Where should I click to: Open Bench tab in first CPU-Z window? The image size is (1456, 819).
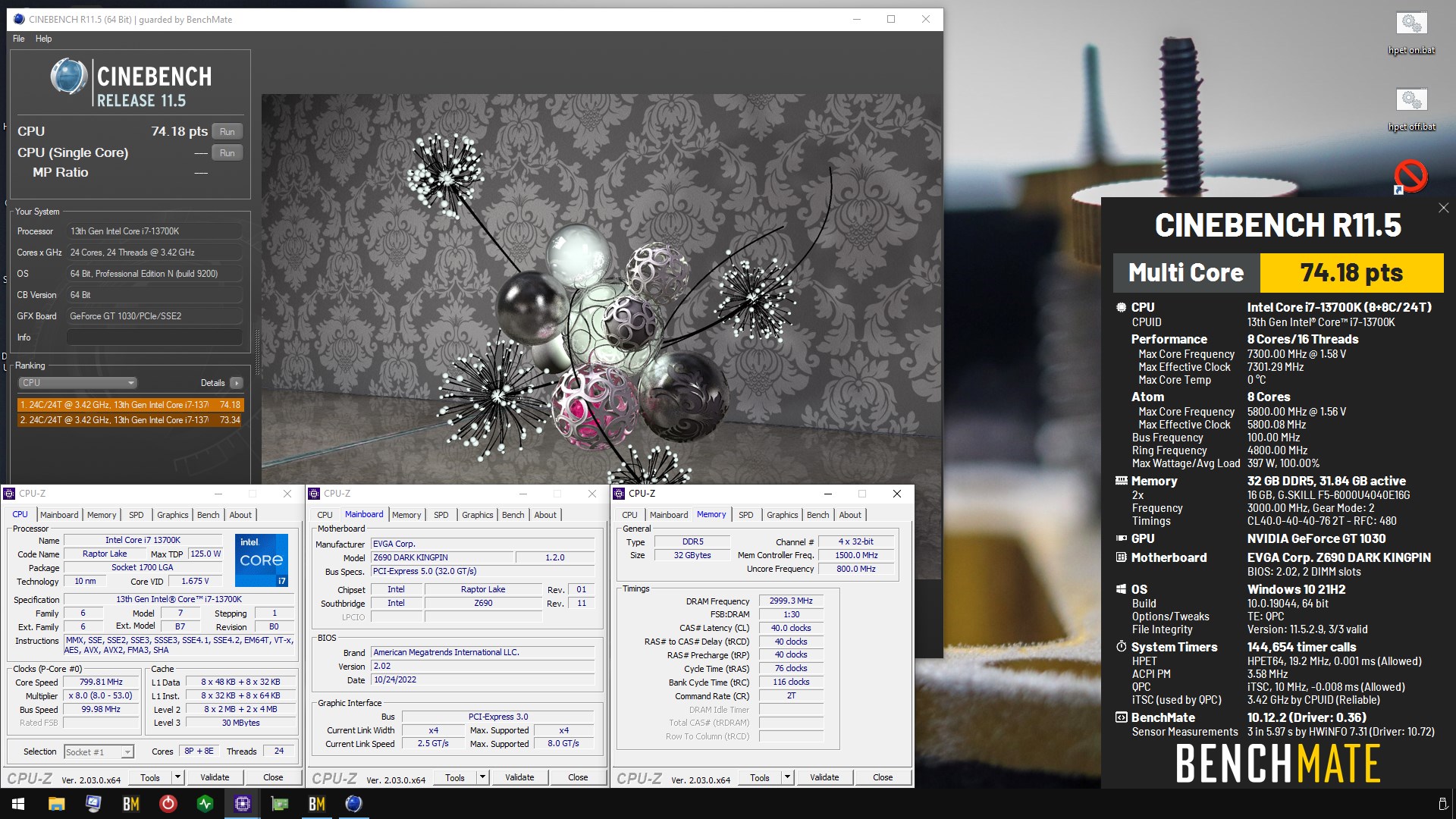point(208,515)
